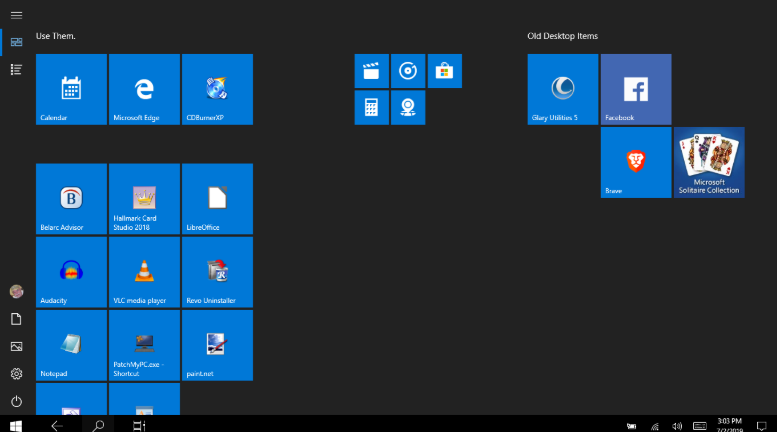
Task: Select 'Old Desktop Items' group title
Action: [x=562, y=36]
